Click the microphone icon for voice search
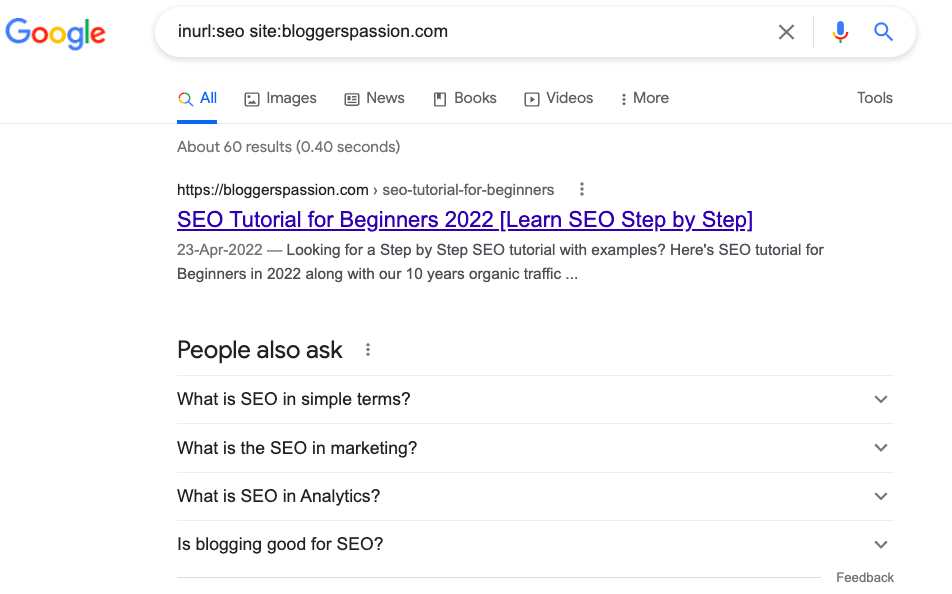The width and height of the screenshot is (952, 594). [840, 32]
